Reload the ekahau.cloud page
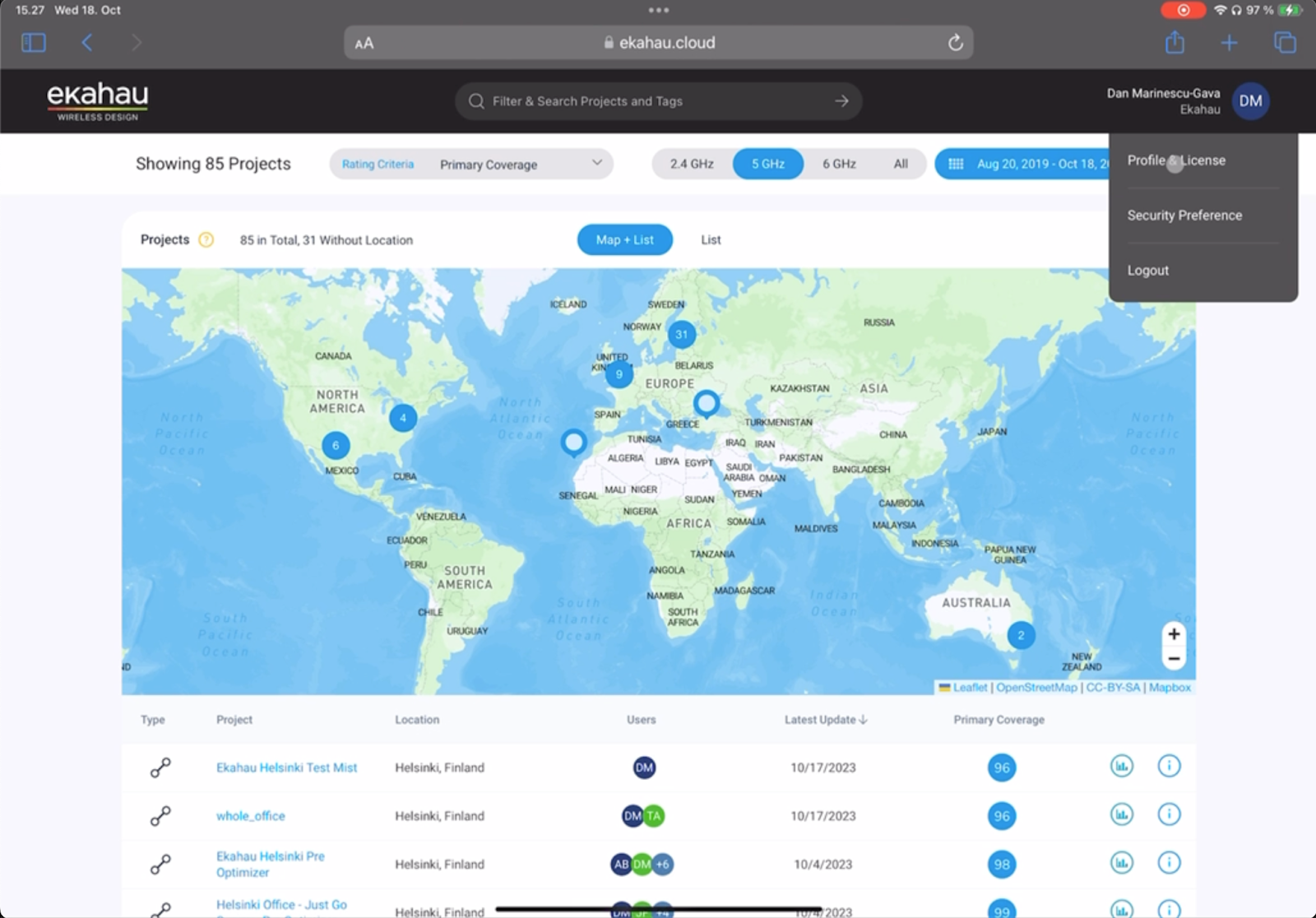The height and width of the screenshot is (918, 1316). tap(955, 43)
